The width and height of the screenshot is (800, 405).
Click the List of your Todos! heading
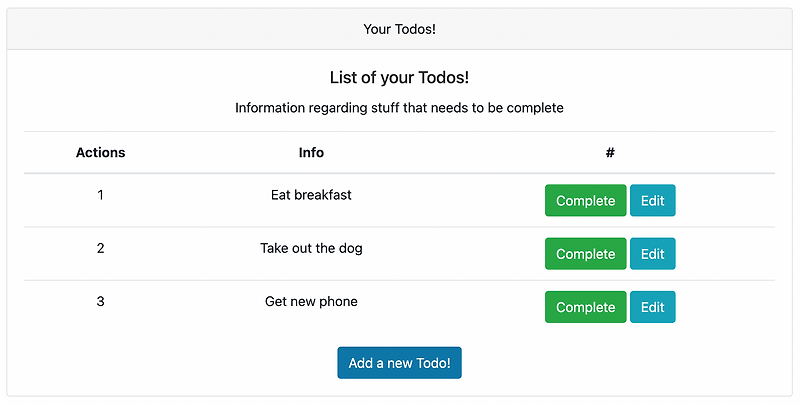pos(399,77)
